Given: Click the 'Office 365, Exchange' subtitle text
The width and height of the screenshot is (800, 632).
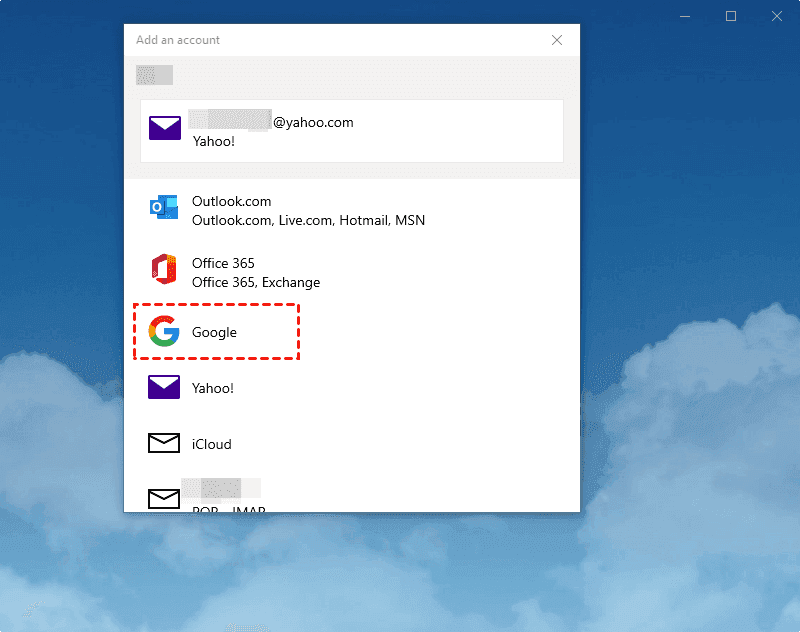Looking at the screenshot, I should pyautogui.click(x=256, y=283).
